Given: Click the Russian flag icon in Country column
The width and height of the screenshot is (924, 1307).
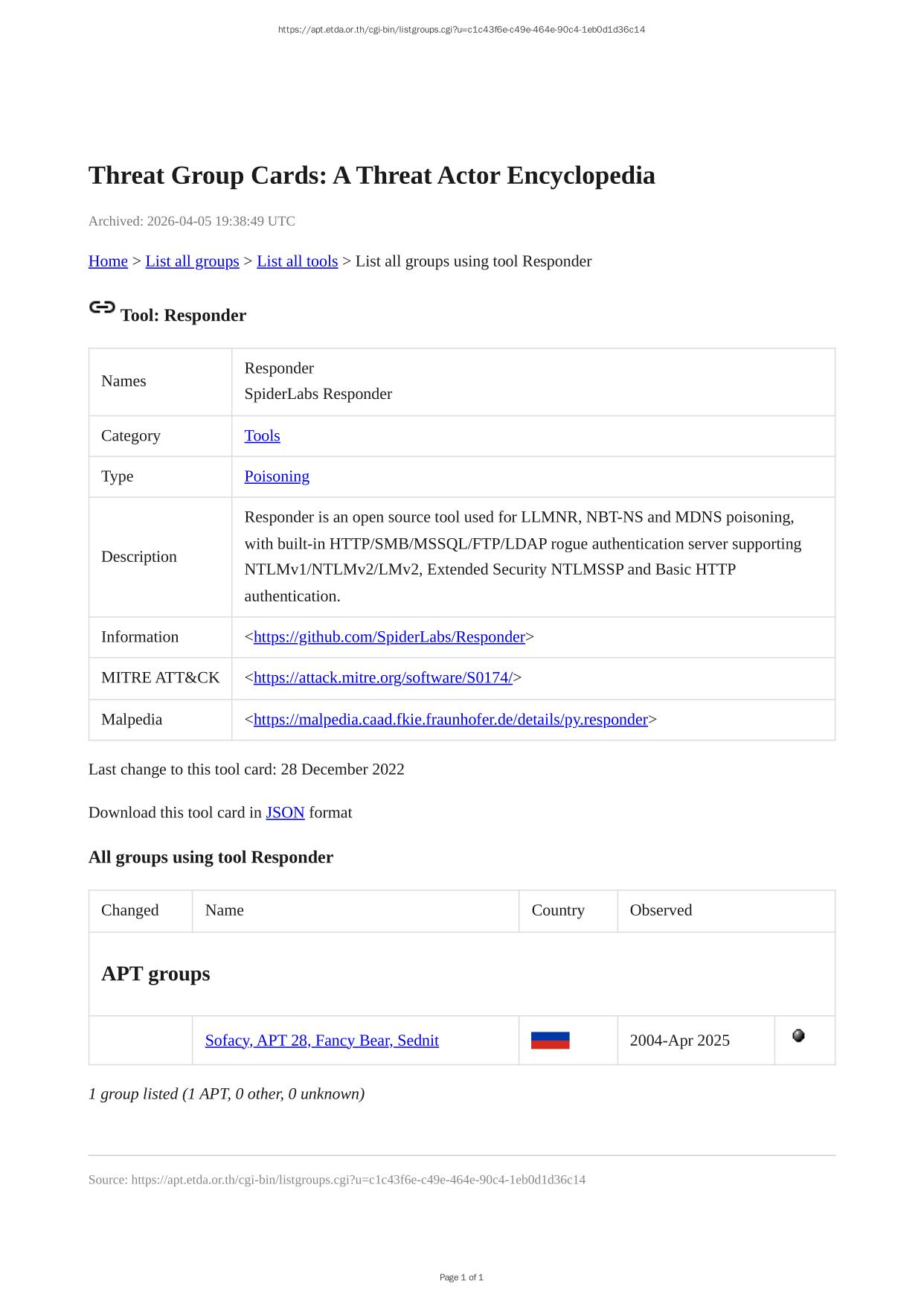Looking at the screenshot, I should (550, 1041).
